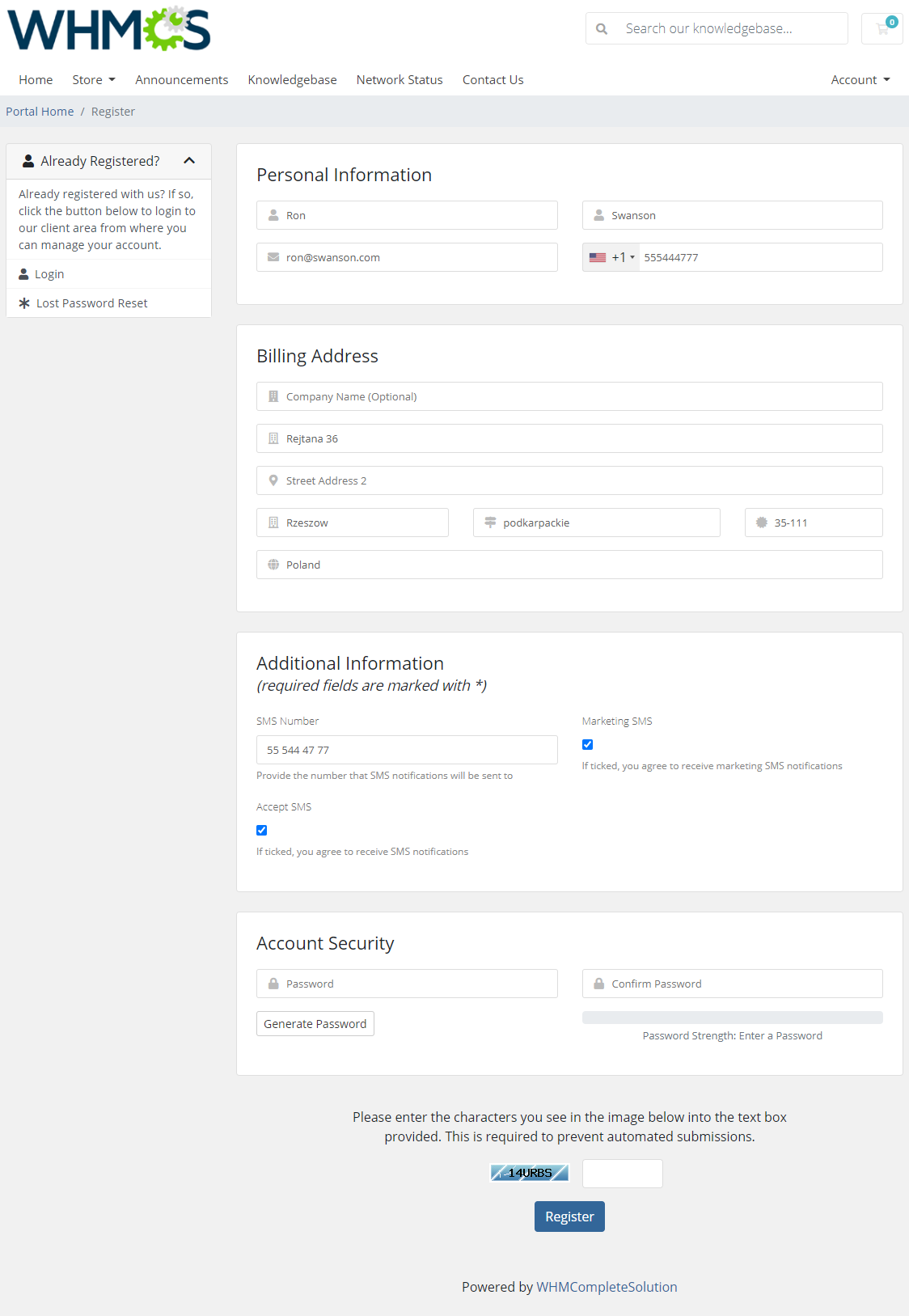The height and width of the screenshot is (1316, 909).
Task: Toggle the Accept SMS checkbox
Action: 262,830
